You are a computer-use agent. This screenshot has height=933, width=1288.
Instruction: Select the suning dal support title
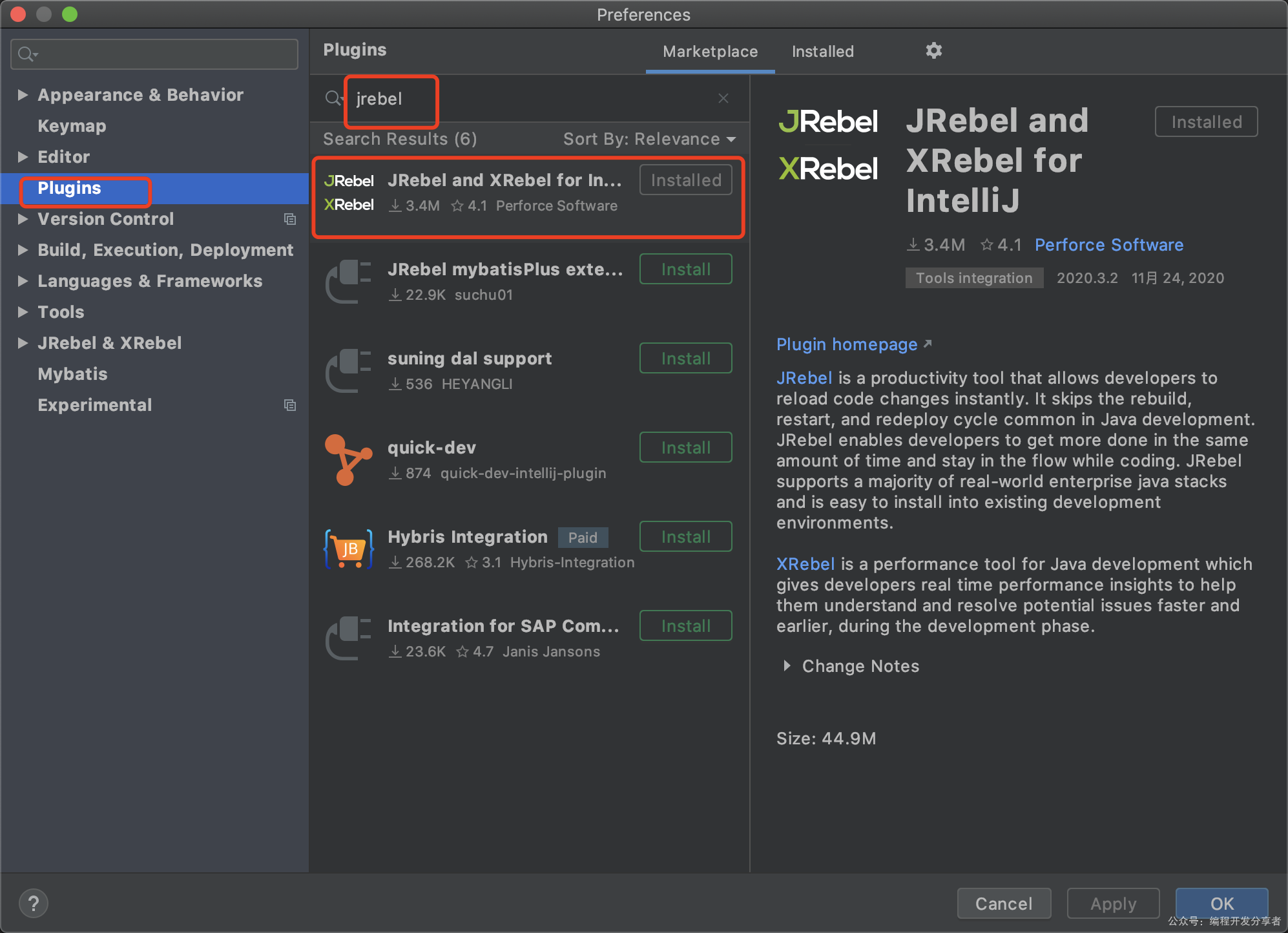click(x=470, y=359)
